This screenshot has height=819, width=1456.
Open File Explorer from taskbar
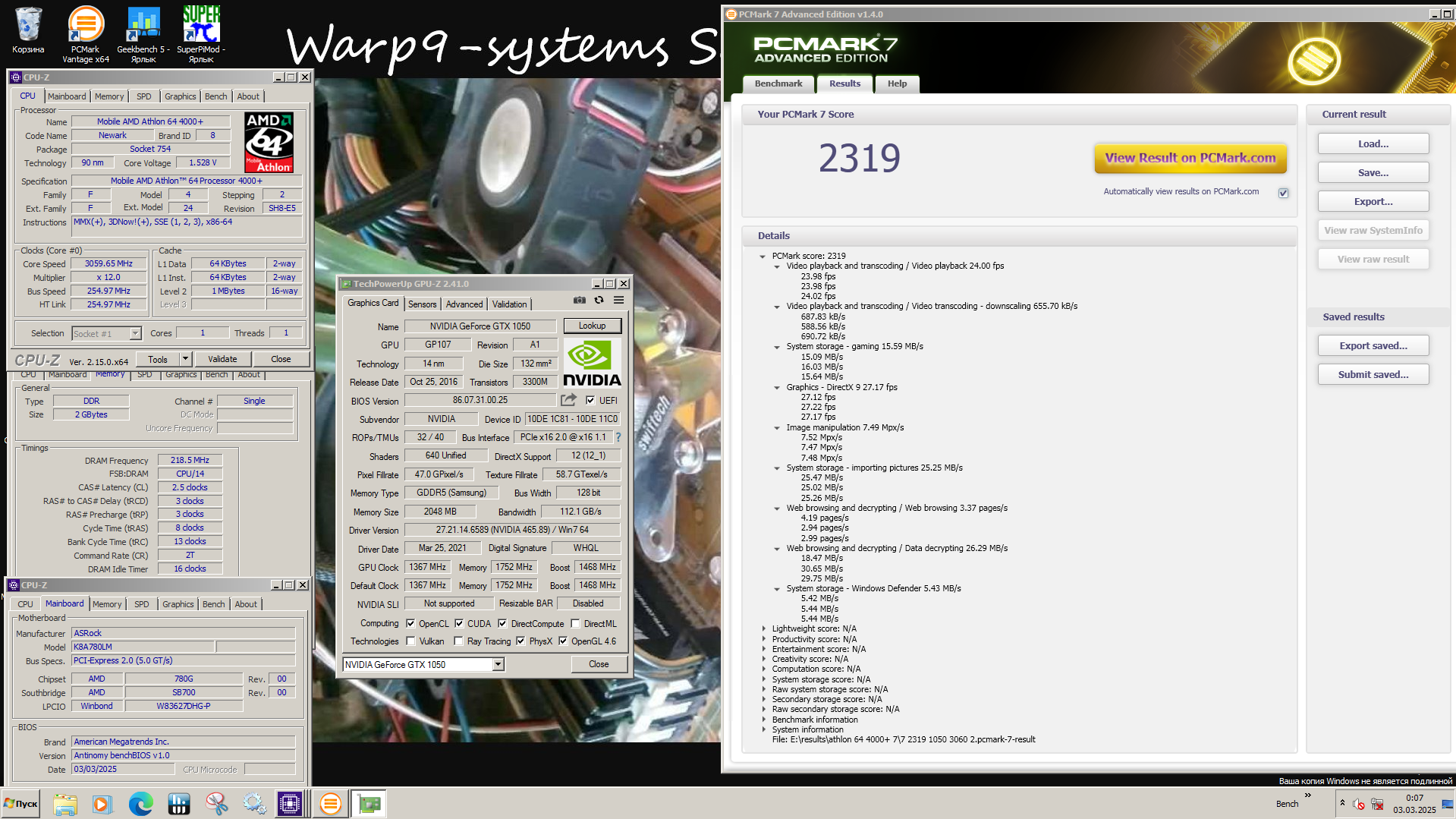coord(65,804)
